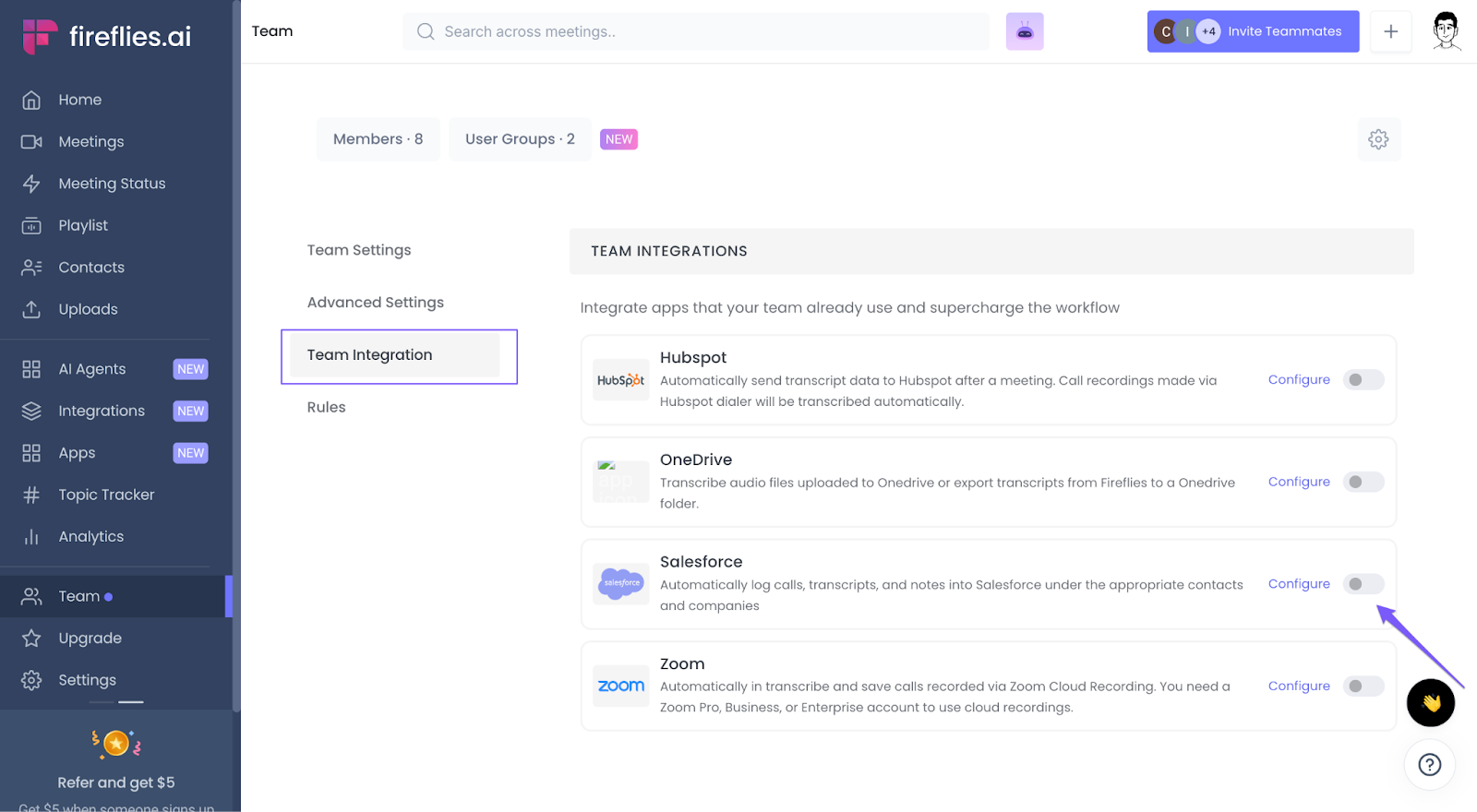Screen dimensions: 1477x812
Task: Switch to Members tab
Action: point(378,139)
